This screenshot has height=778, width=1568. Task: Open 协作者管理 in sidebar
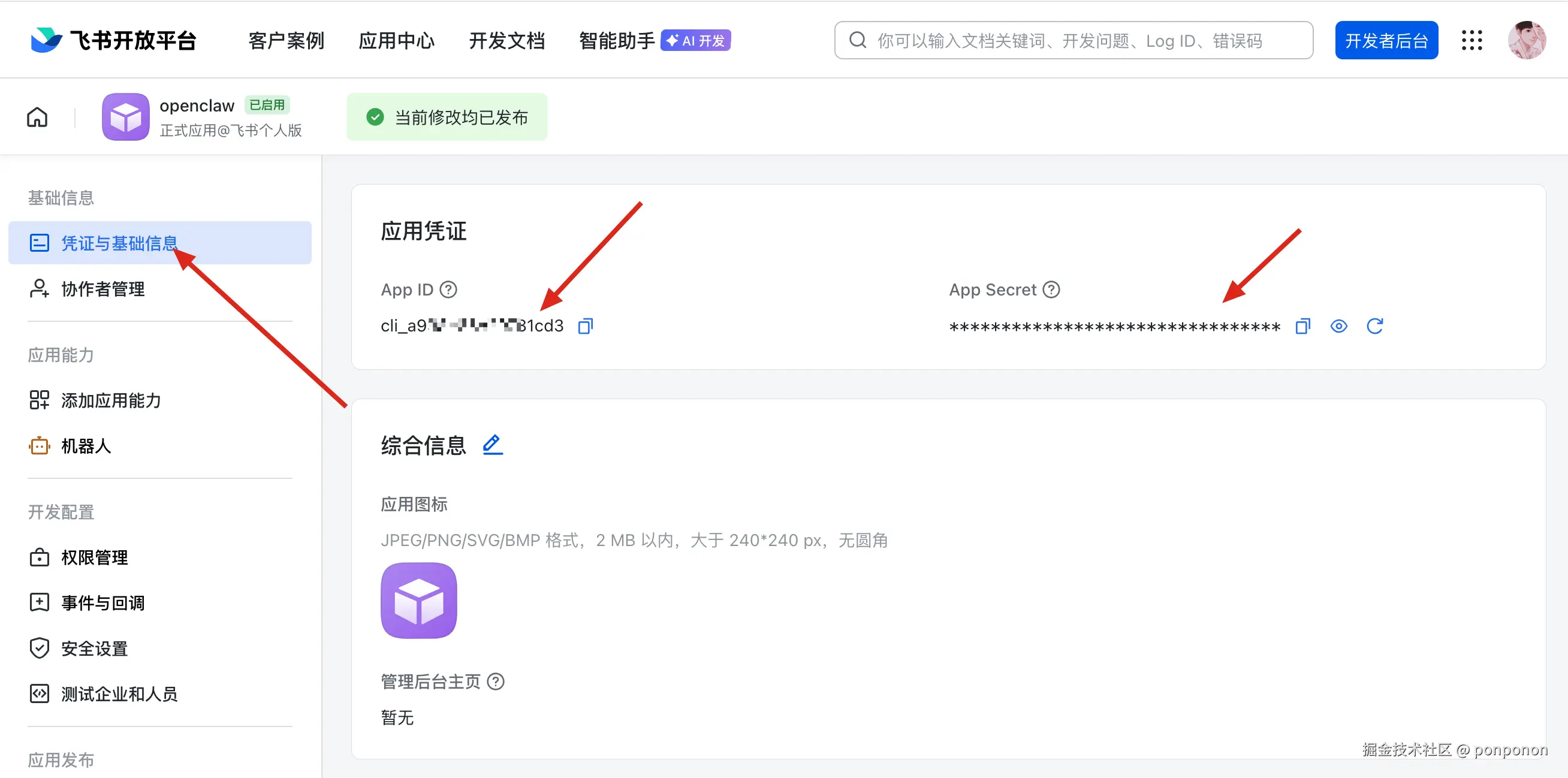point(102,288)
